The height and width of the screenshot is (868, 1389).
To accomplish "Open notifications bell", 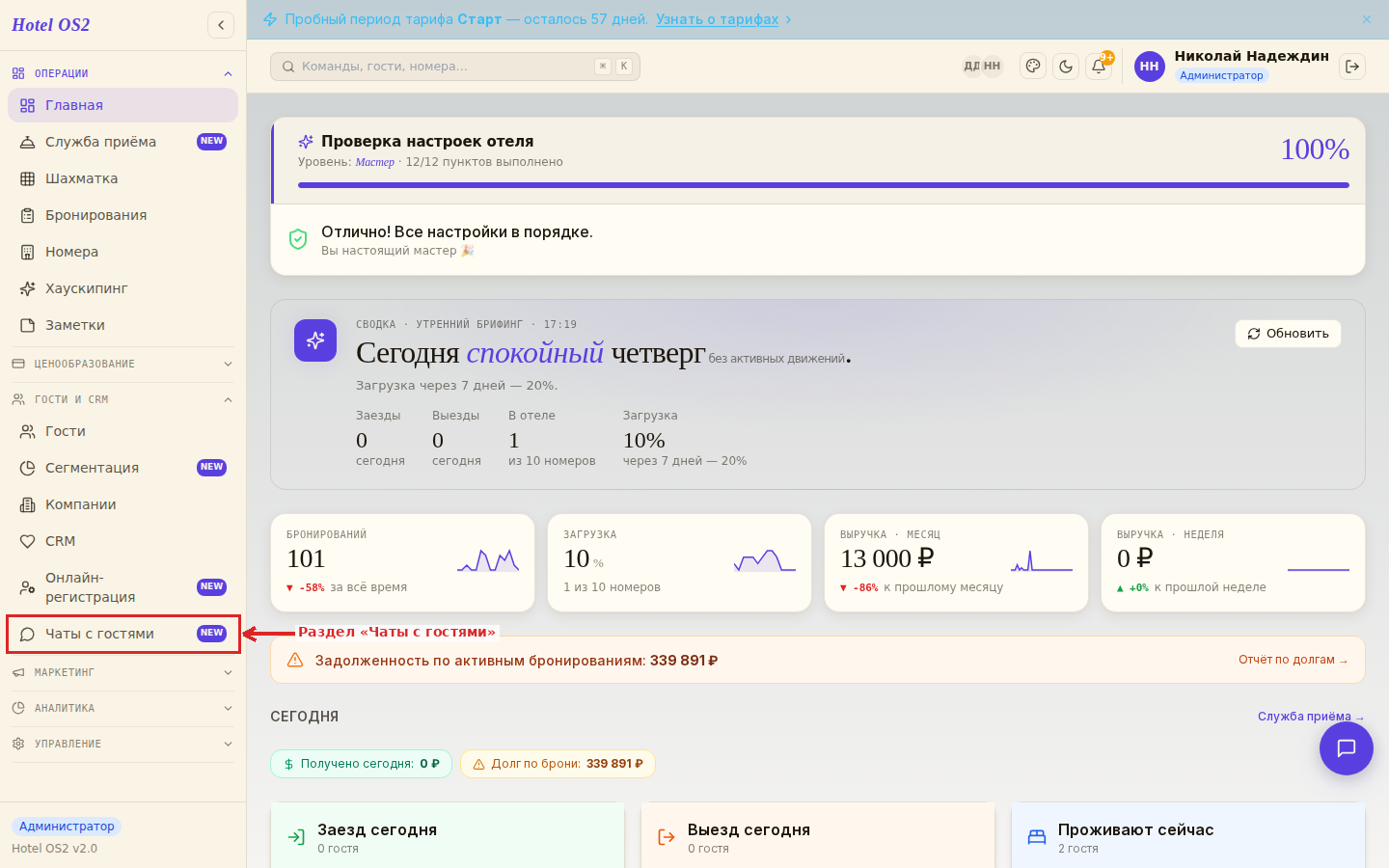I will pos(1099,67).
